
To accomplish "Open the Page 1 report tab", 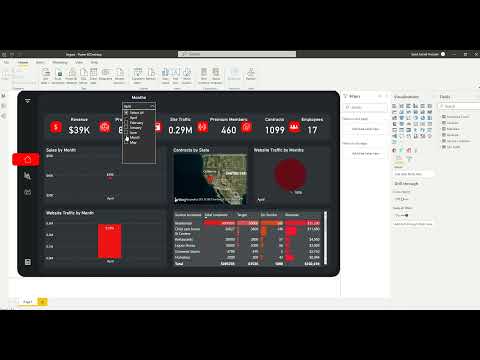I will (28, 302).
